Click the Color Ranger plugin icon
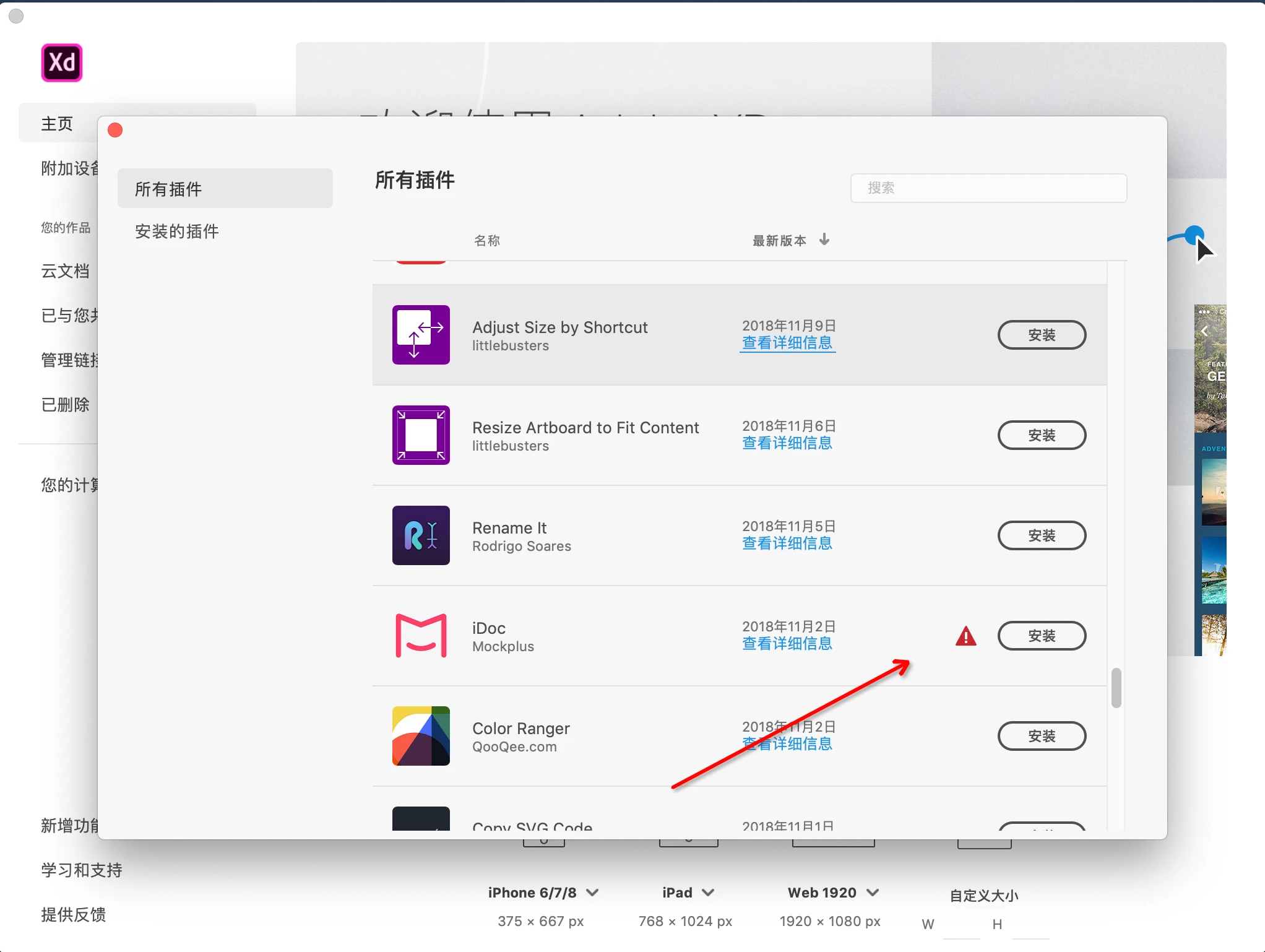The image size is (1265, 952). (x=421, y=736)
